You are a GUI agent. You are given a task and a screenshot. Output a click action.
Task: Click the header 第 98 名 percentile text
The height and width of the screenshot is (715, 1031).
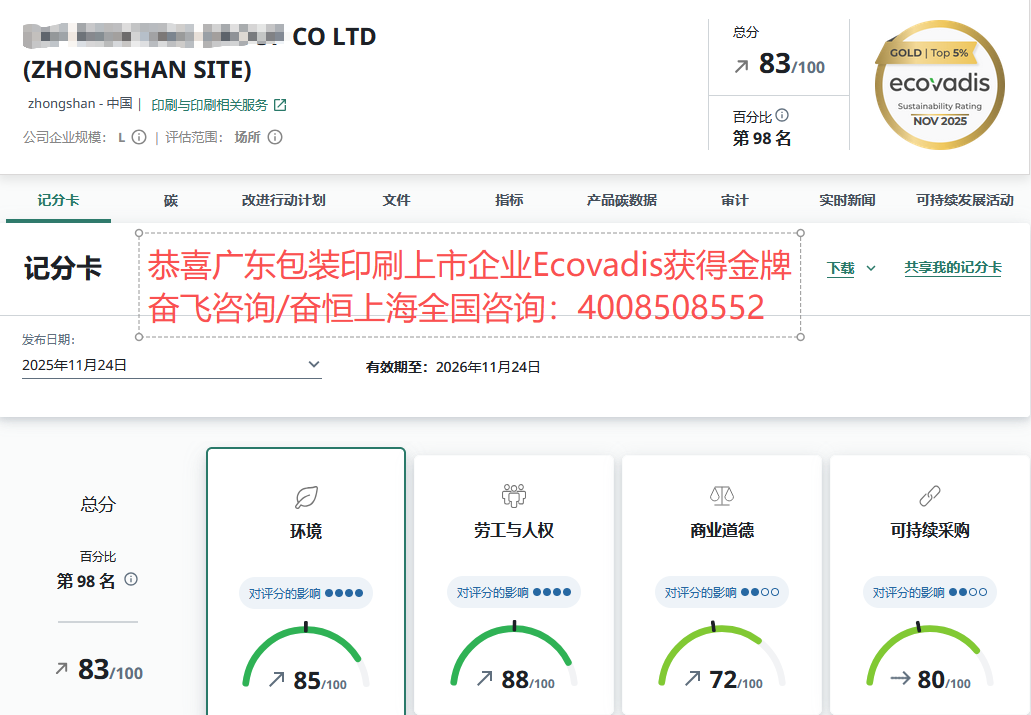(x=762, y=138)
